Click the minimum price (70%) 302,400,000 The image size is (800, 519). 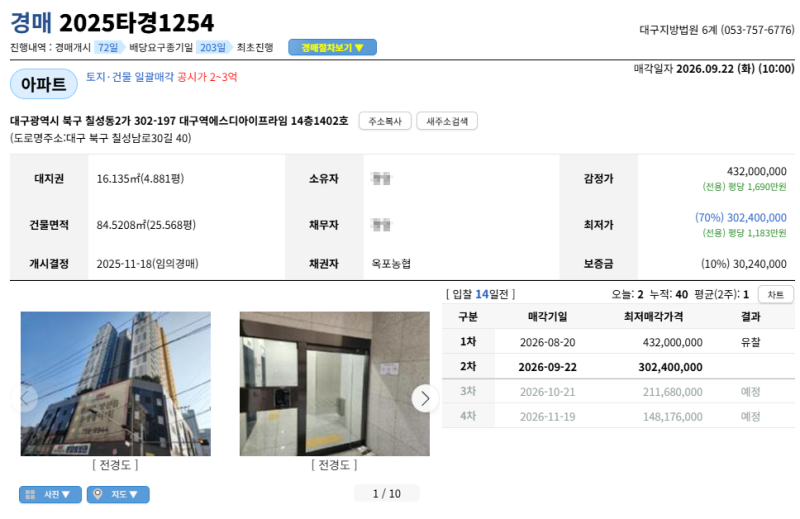741,218
